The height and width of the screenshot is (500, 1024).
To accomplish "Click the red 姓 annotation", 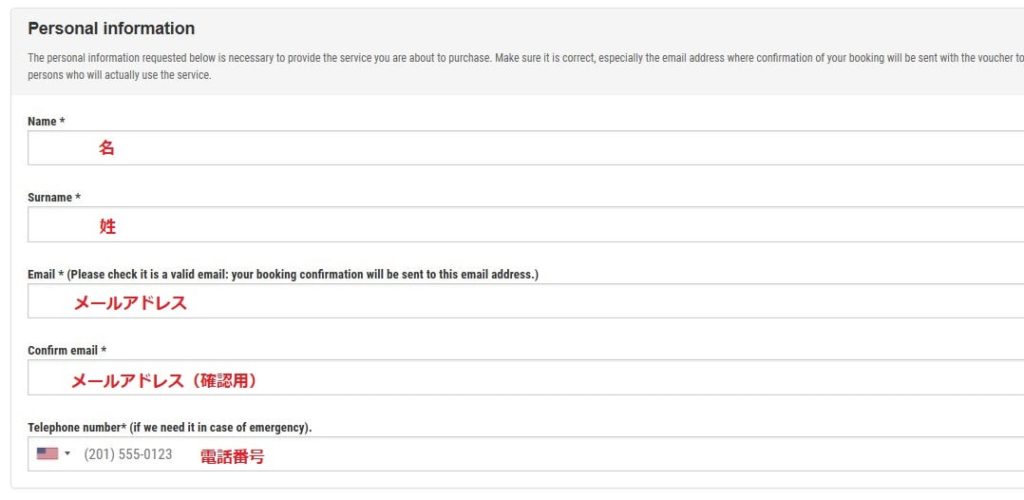I will (107, 227).
